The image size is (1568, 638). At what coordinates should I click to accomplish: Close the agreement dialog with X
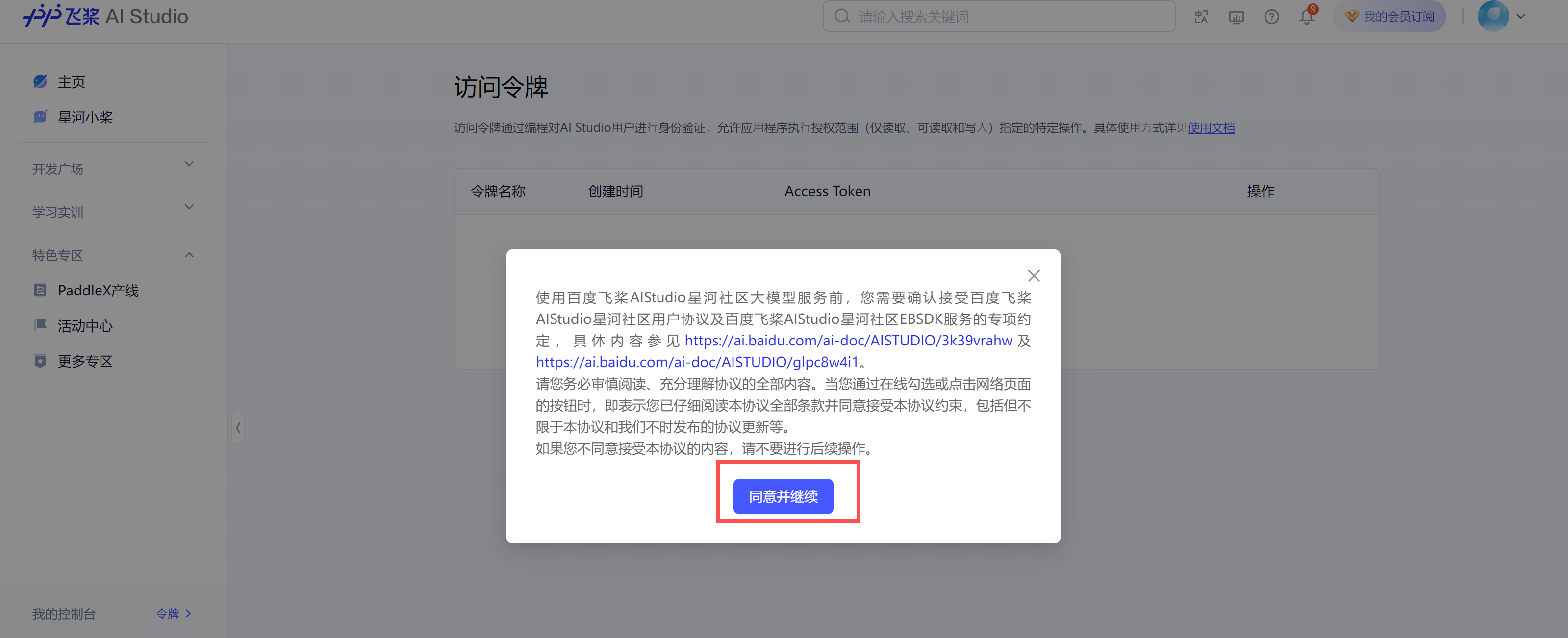pos(1034,276)
